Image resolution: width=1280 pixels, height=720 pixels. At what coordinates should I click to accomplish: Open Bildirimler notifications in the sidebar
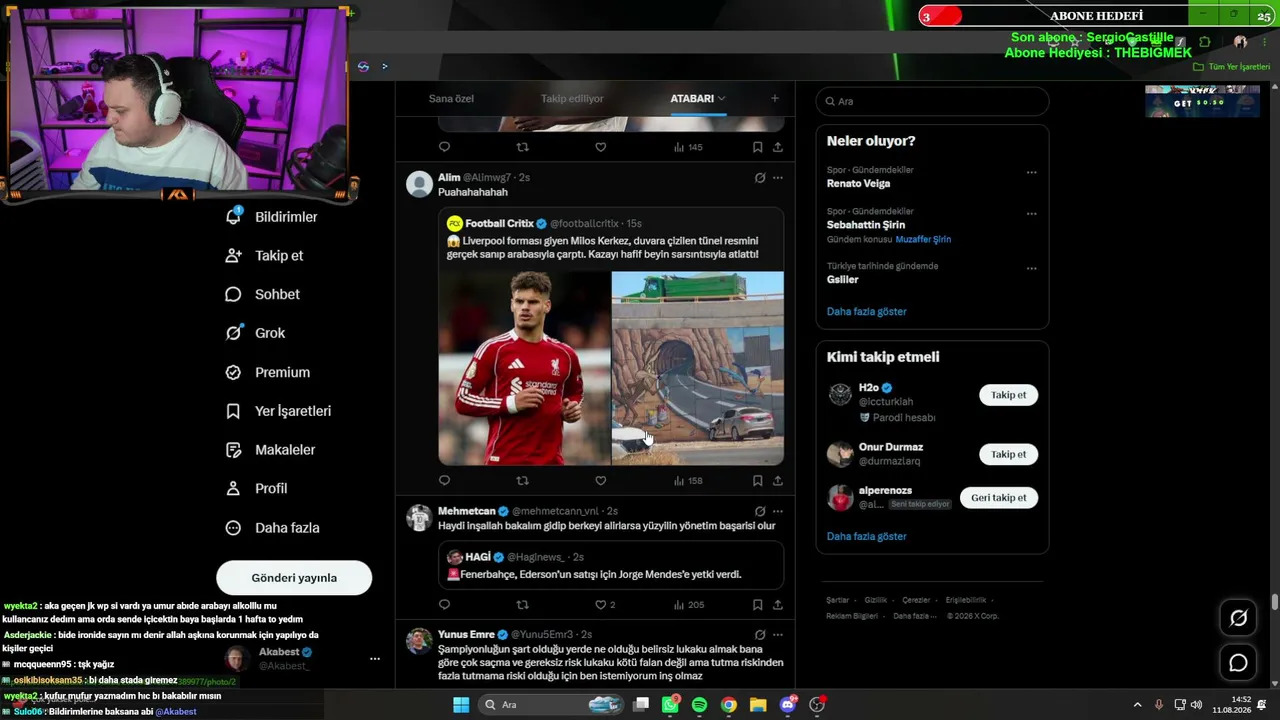pyautogui.click(x=272, y=217)
